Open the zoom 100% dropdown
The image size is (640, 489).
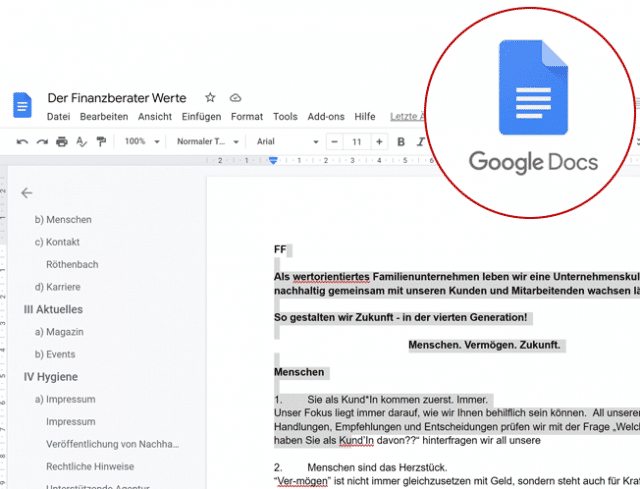tap(142, 142)
